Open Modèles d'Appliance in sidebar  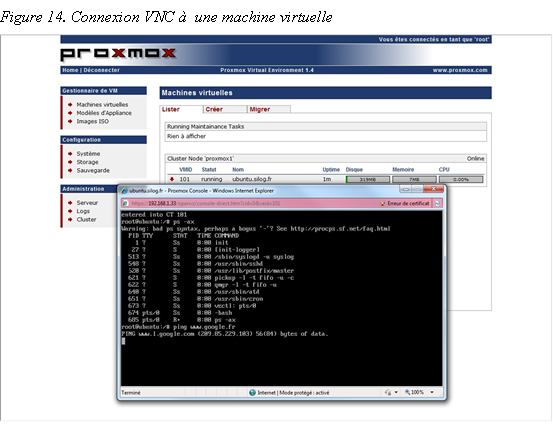[104, 113]
